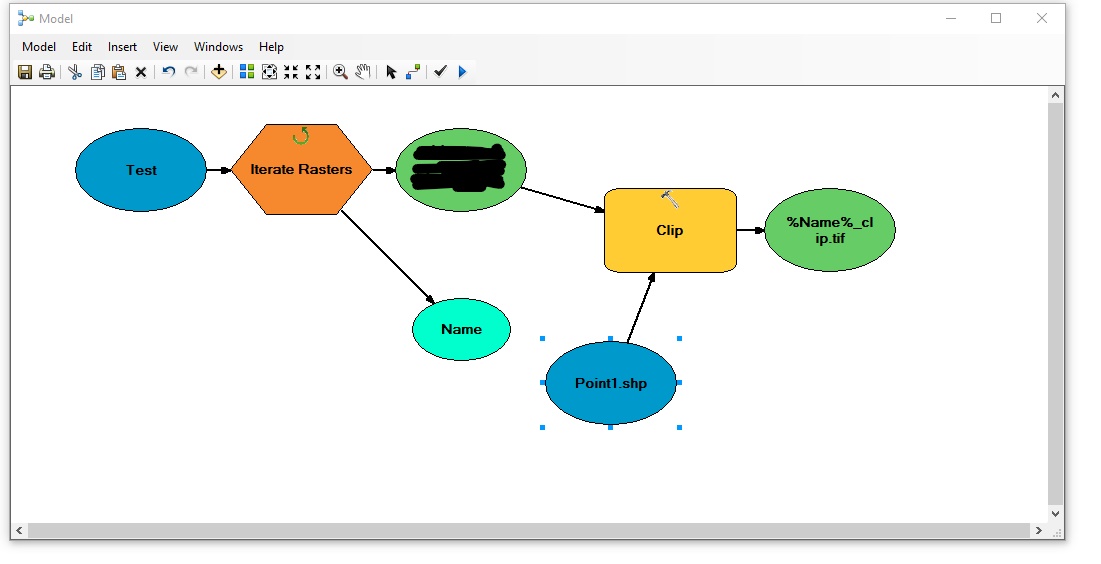Maximize the Model window
This screenshot has width=1101, height=564.
click(996, 18)
